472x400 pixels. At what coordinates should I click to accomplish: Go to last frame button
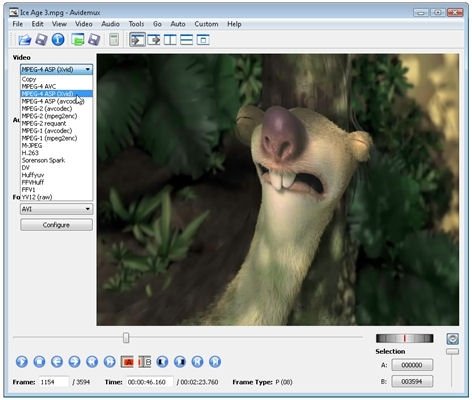point(215,362)
